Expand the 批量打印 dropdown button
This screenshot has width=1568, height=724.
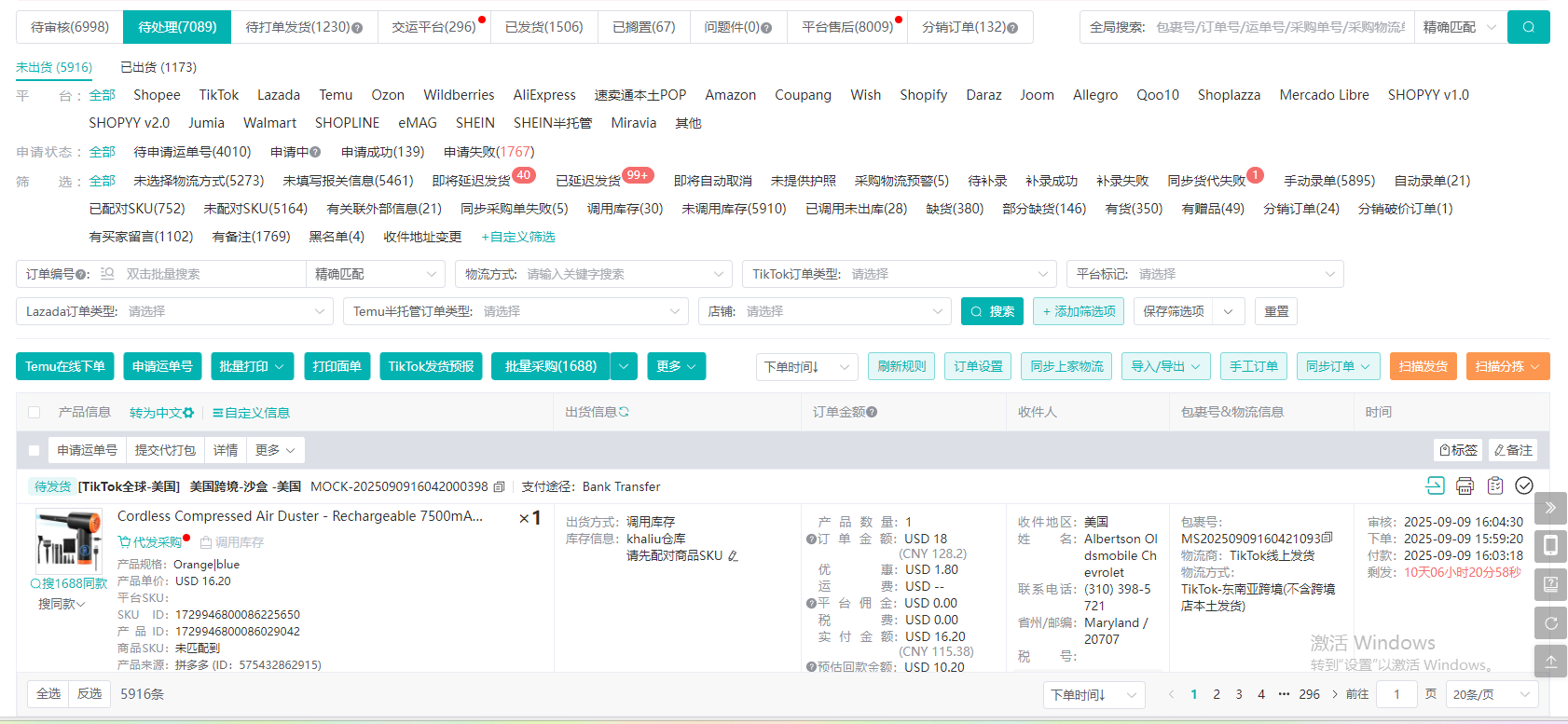tap(252, 366)
